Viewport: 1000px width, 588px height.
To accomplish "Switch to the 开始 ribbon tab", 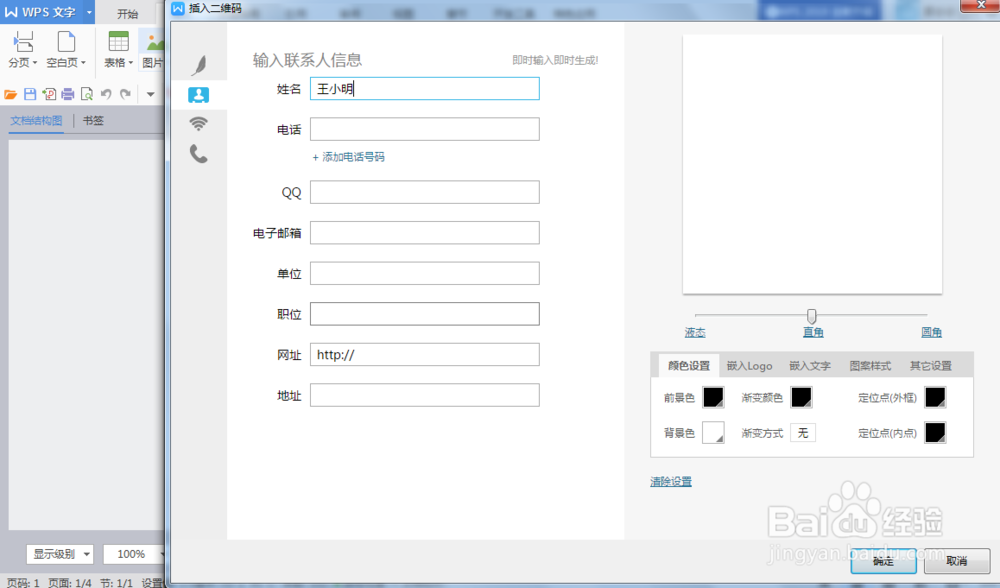I will coord(128,10).
